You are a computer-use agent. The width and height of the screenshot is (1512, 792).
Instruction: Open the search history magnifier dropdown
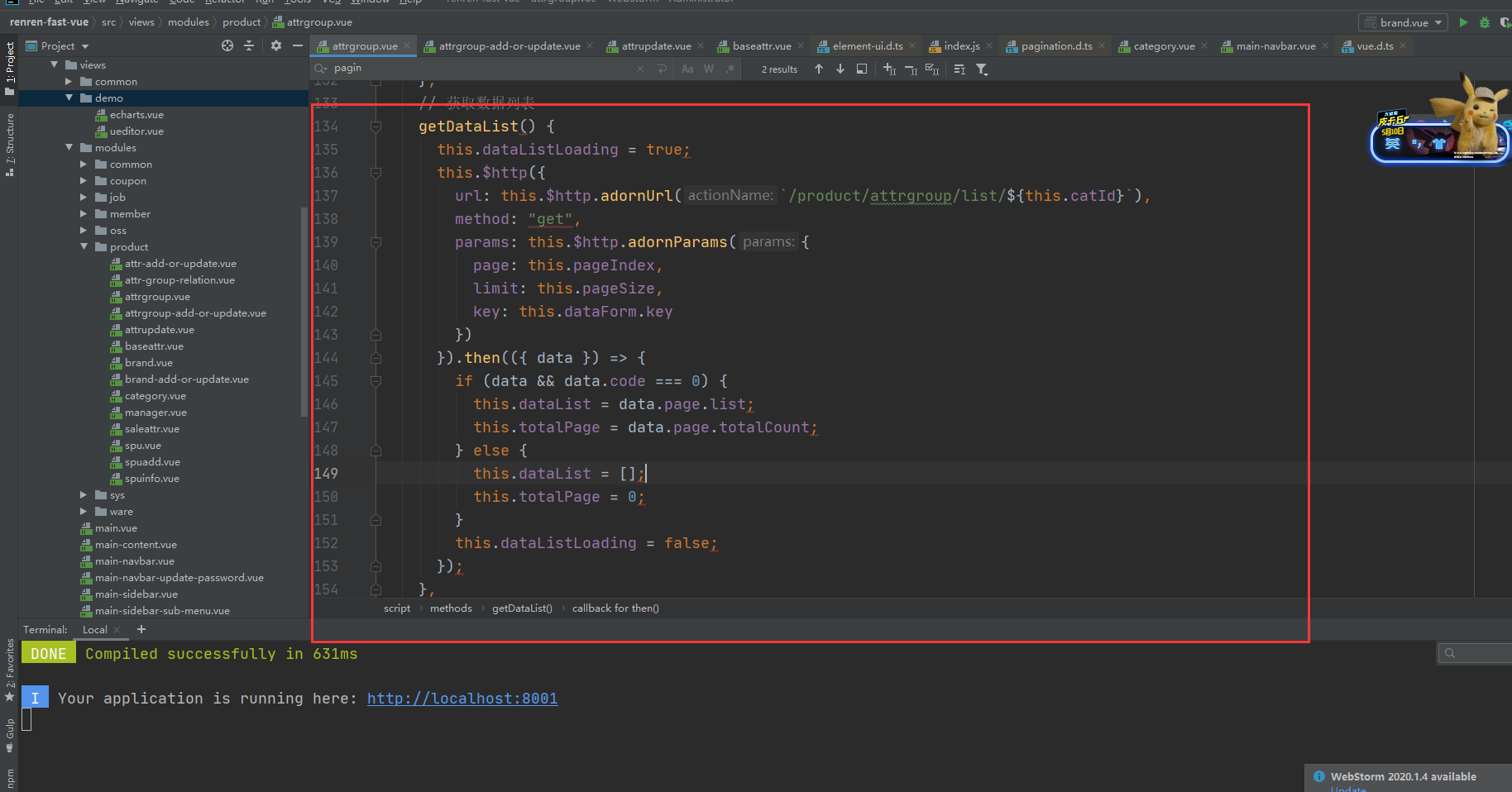tap(320, 68)
